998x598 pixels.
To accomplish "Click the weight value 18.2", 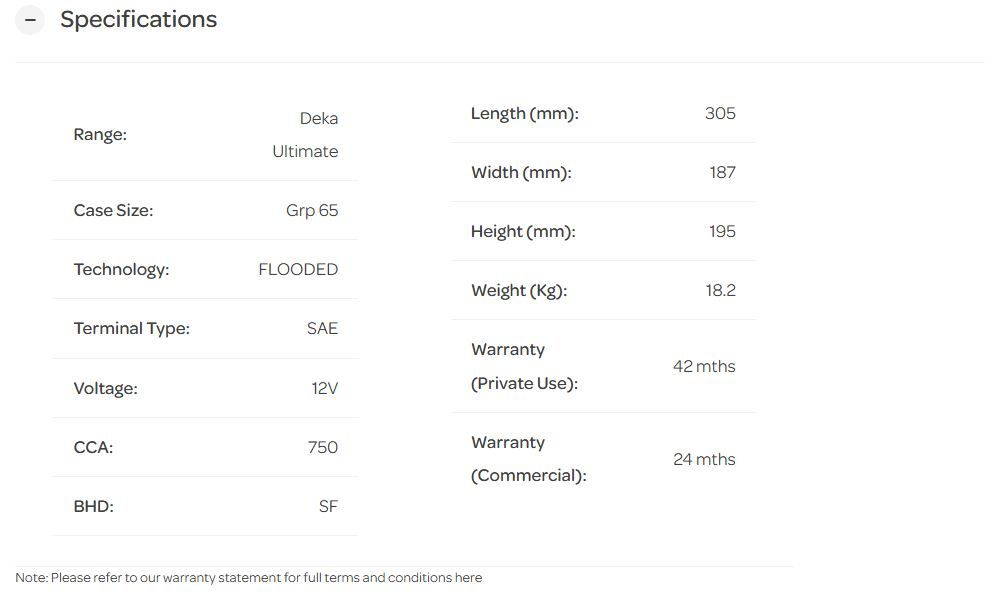I will click(x=720, y=291).
